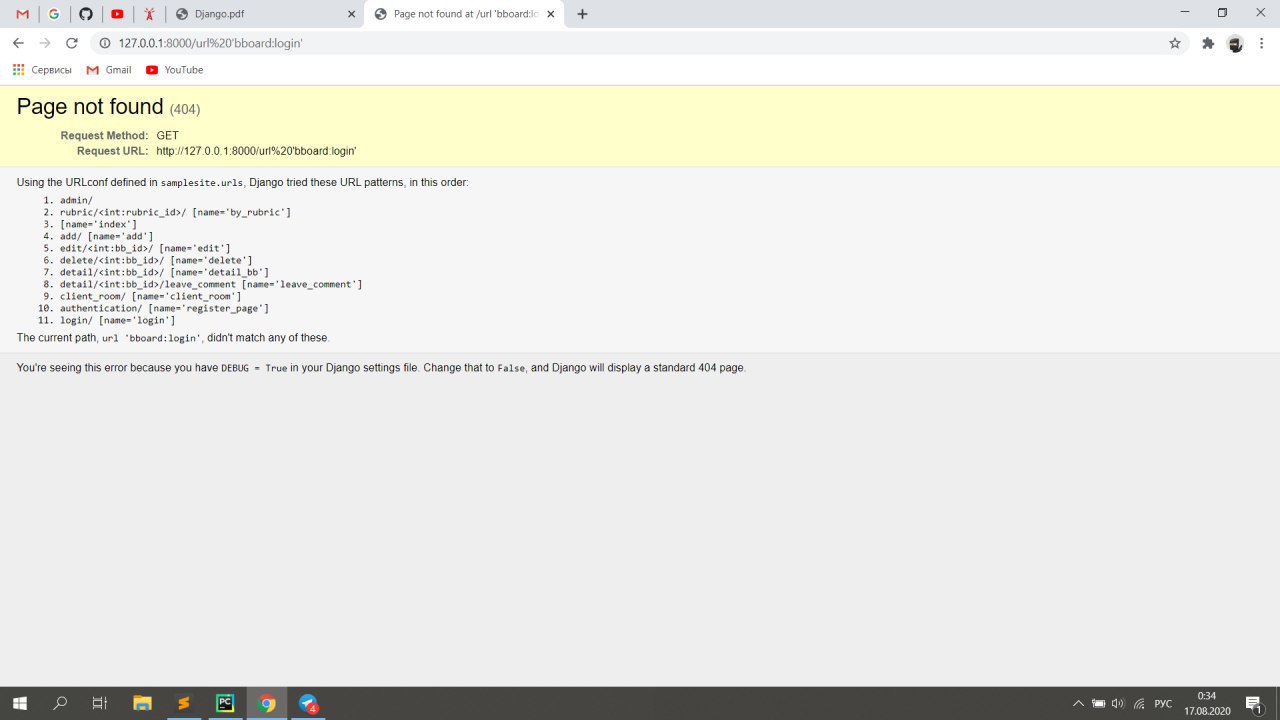Open the Chrome extensions puzzle icon
1280x720 pixels.
coord(1208,43)
